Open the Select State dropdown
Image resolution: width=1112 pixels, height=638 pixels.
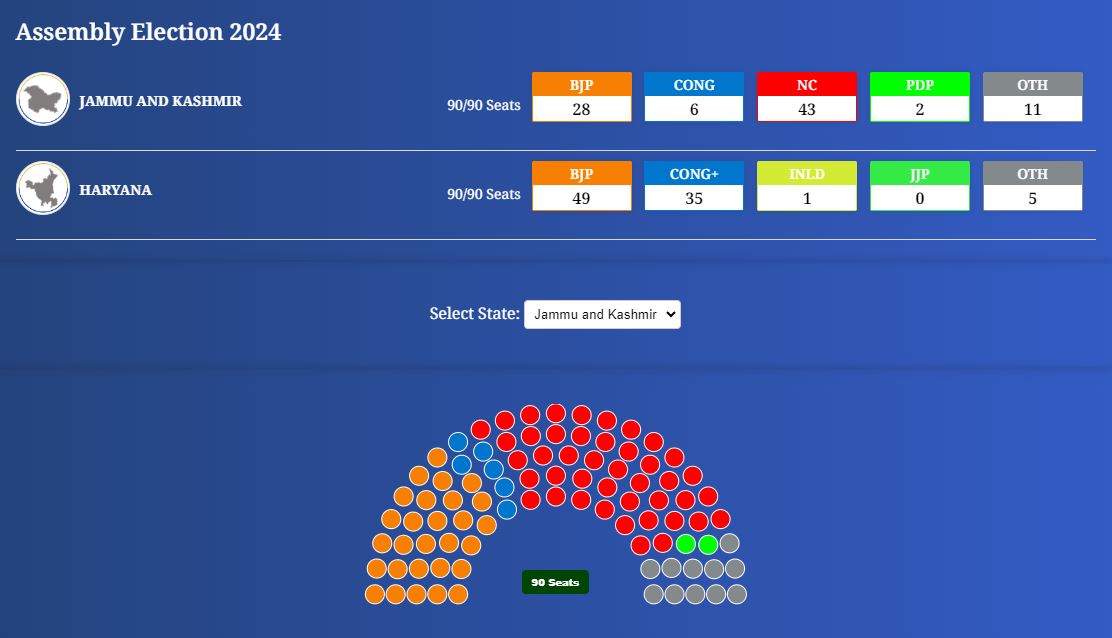coord(602,314)
